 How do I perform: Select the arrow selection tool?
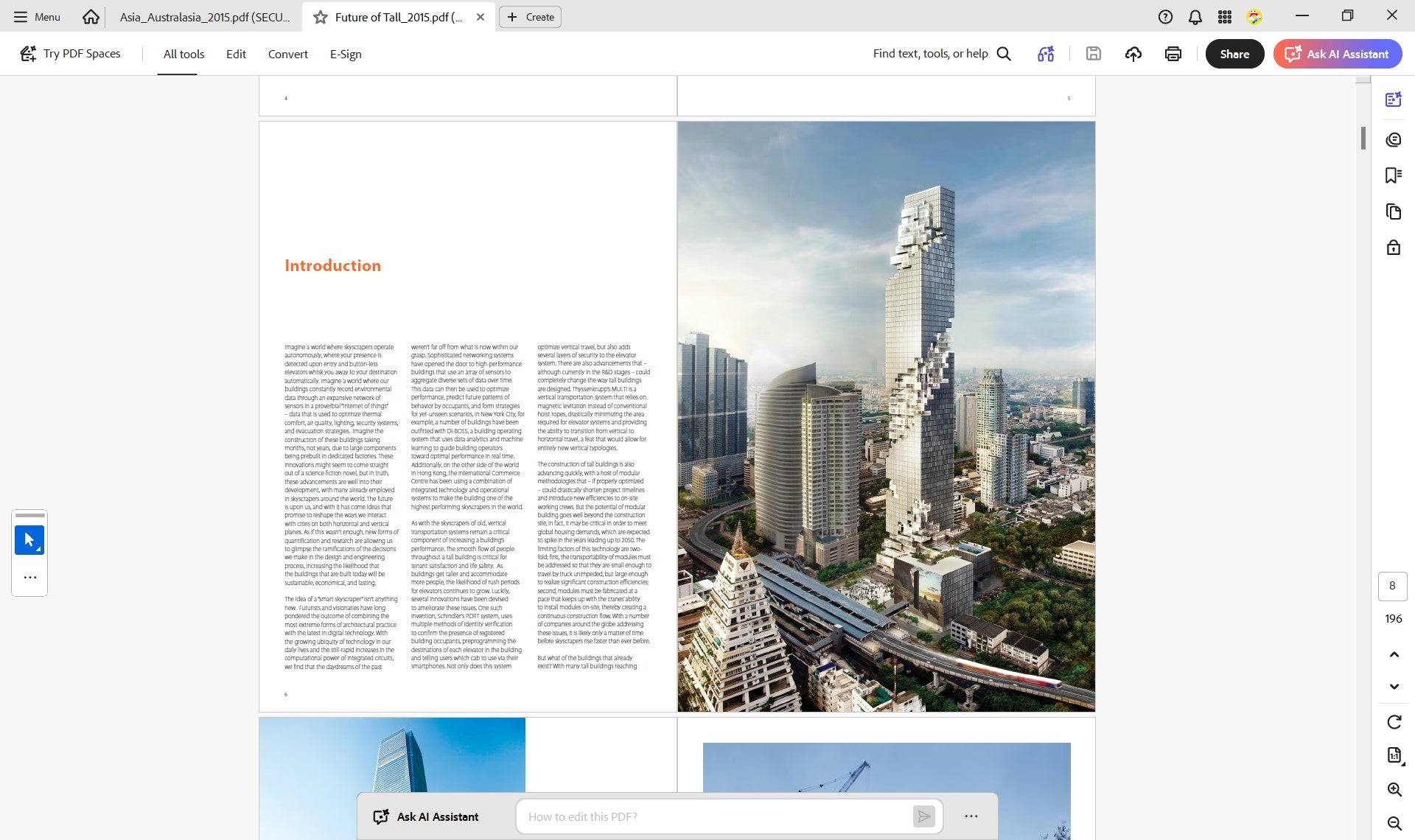tap(29, 540)
